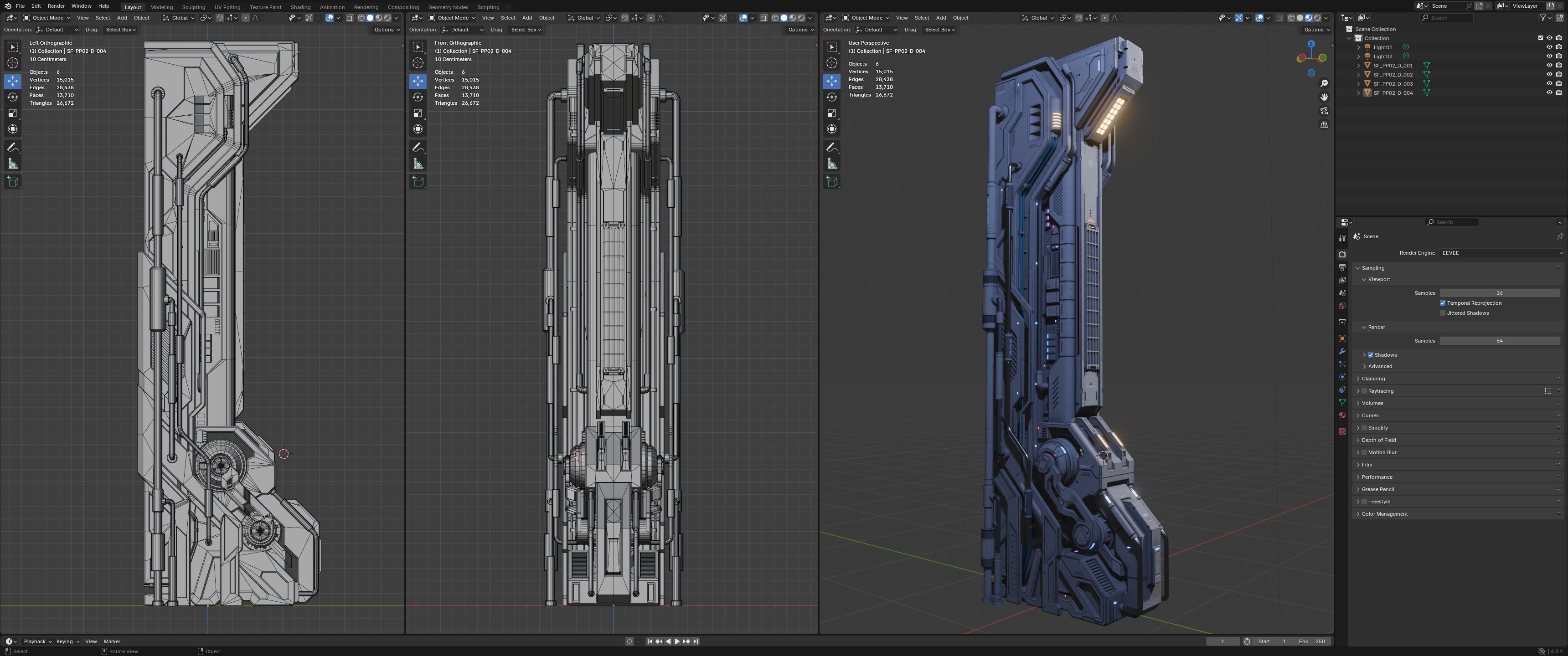1568x656 pixels.
Task: Toggle camera view gizmo icon
Action: click(x=1324, y=111)
